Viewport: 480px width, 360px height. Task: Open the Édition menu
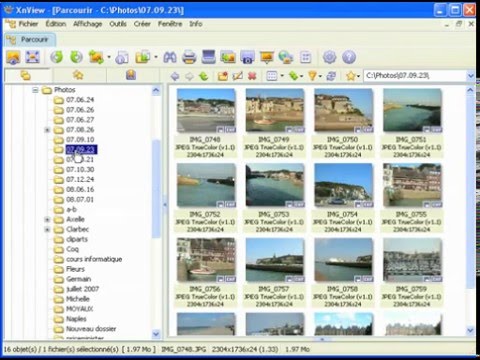(56, 24)
